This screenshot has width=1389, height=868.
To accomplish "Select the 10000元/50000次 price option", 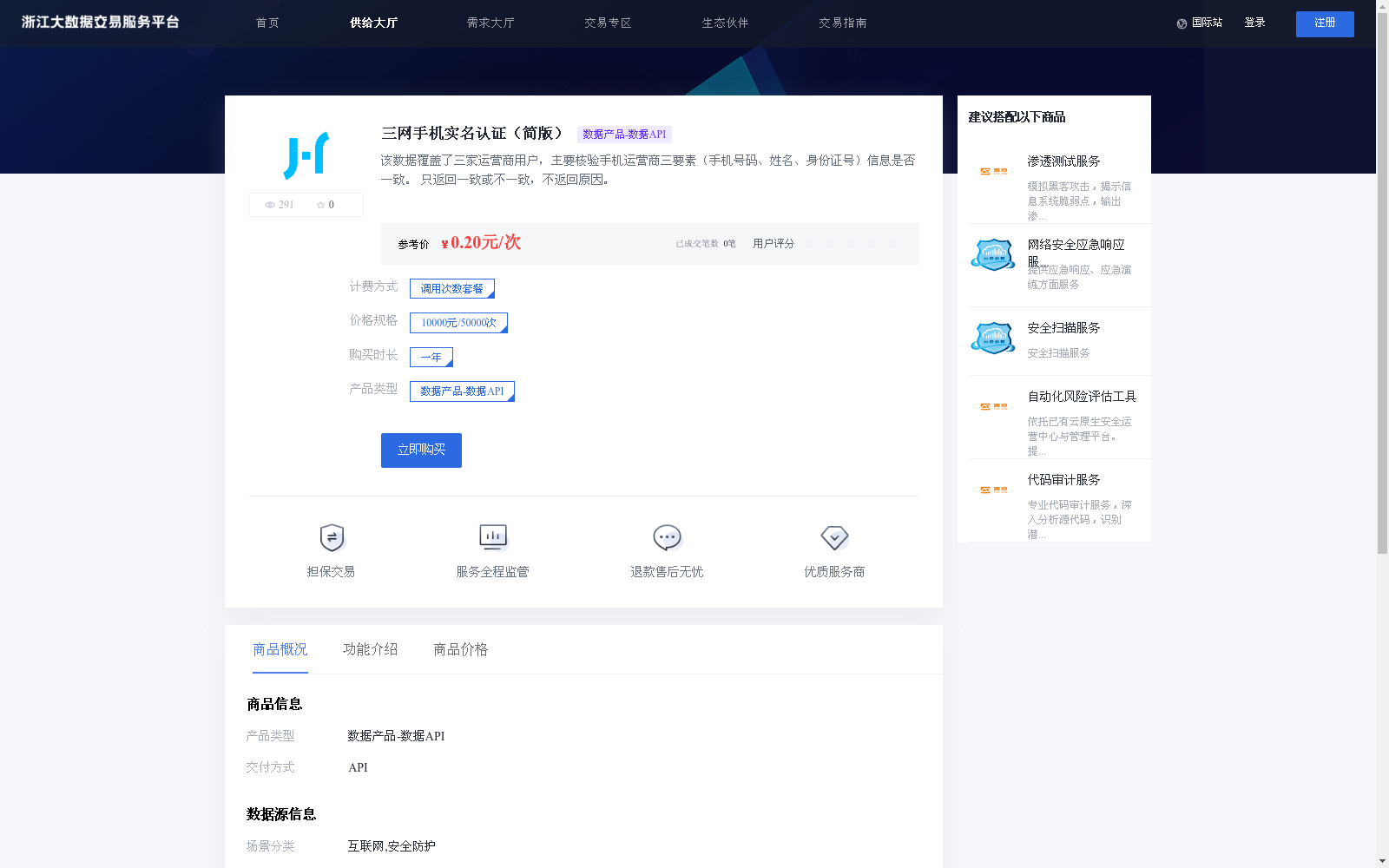I will click(458, 323).
